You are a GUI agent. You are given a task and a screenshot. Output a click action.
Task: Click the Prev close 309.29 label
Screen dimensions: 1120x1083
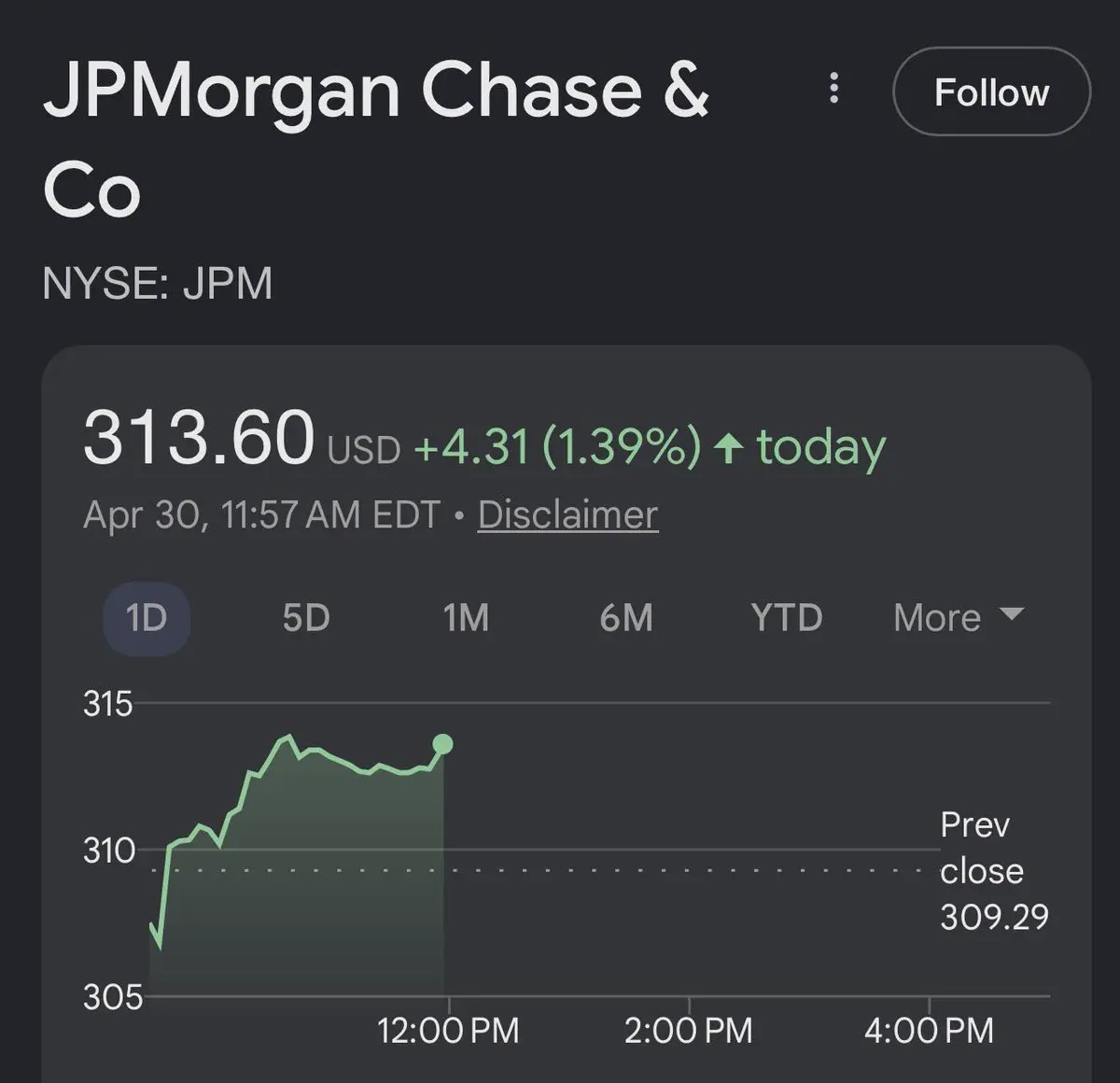point(994,871)
